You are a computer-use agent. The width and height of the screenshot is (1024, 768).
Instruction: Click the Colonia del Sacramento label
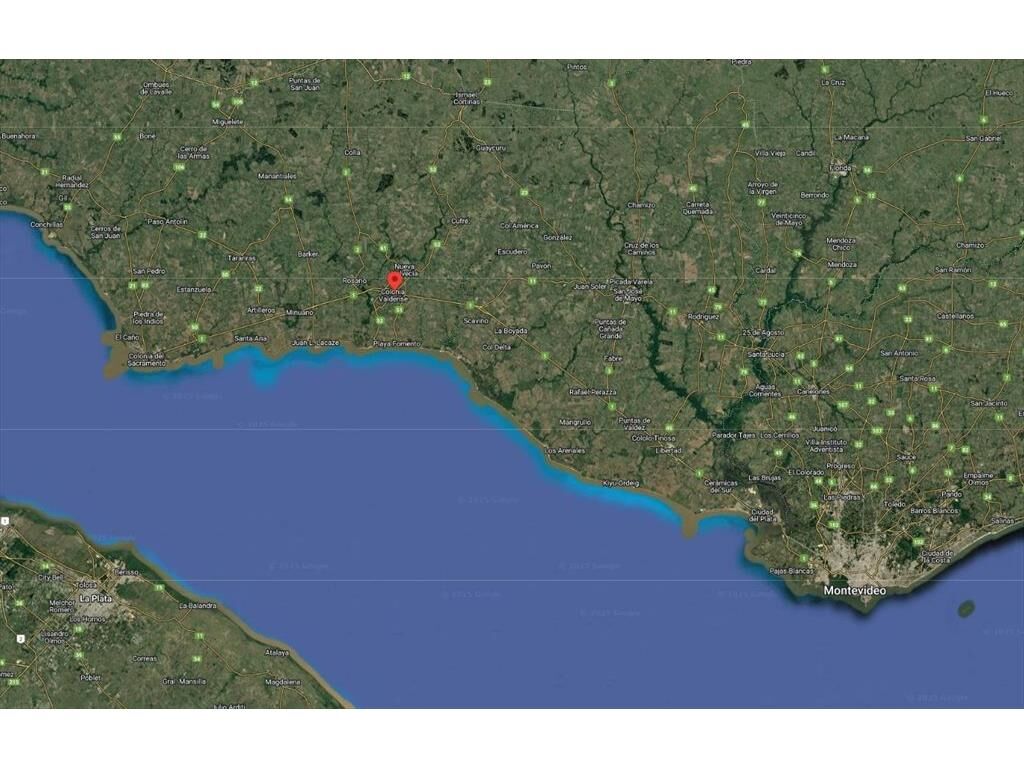coord(147,359)
